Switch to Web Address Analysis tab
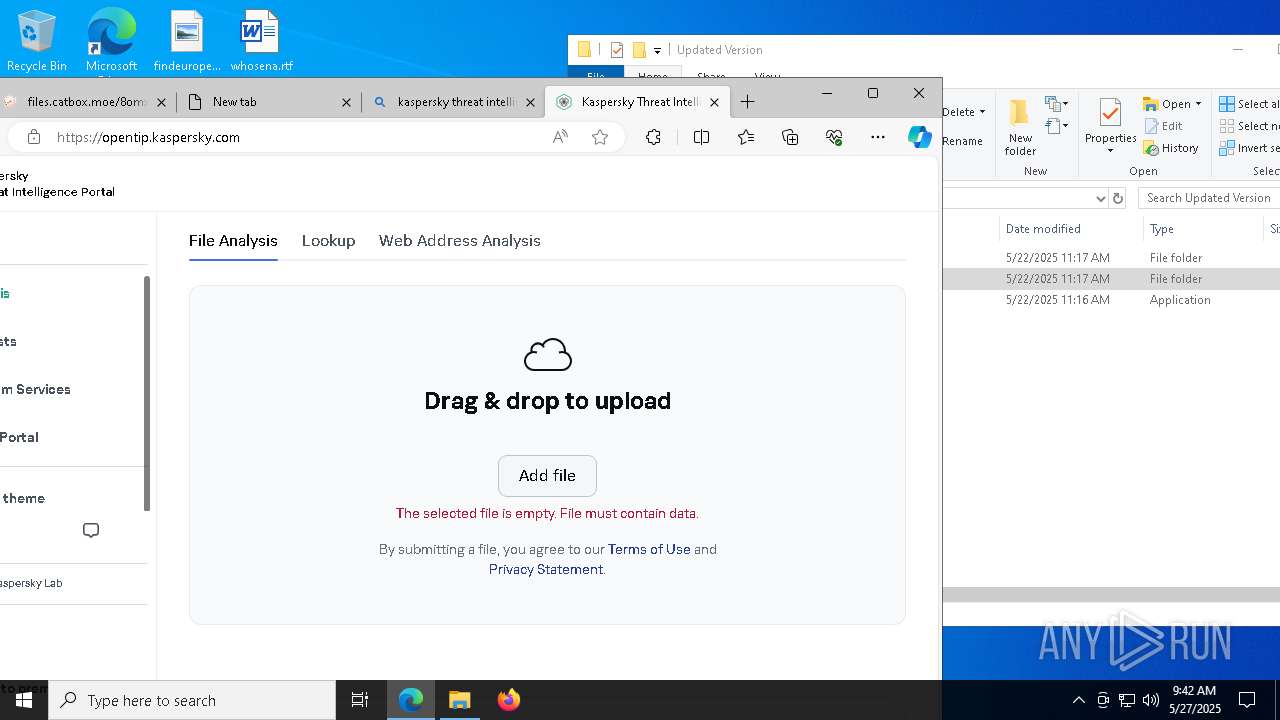 pyautogui.click(x=459, y=241)
